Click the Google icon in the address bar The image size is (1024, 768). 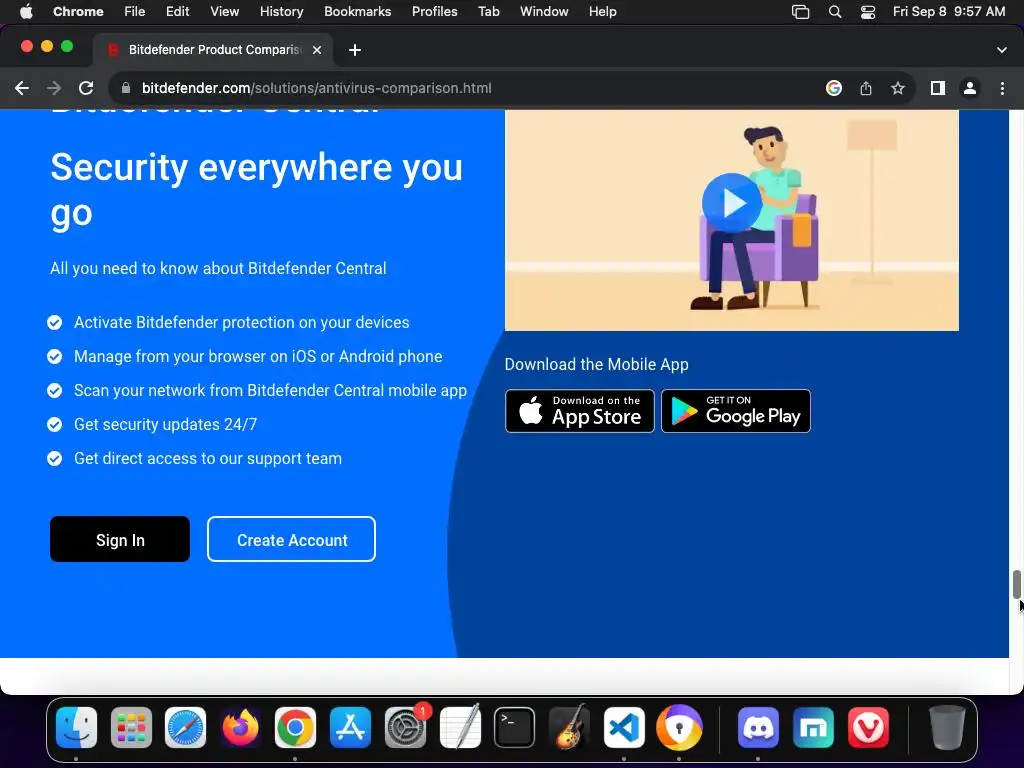[834, 88]
